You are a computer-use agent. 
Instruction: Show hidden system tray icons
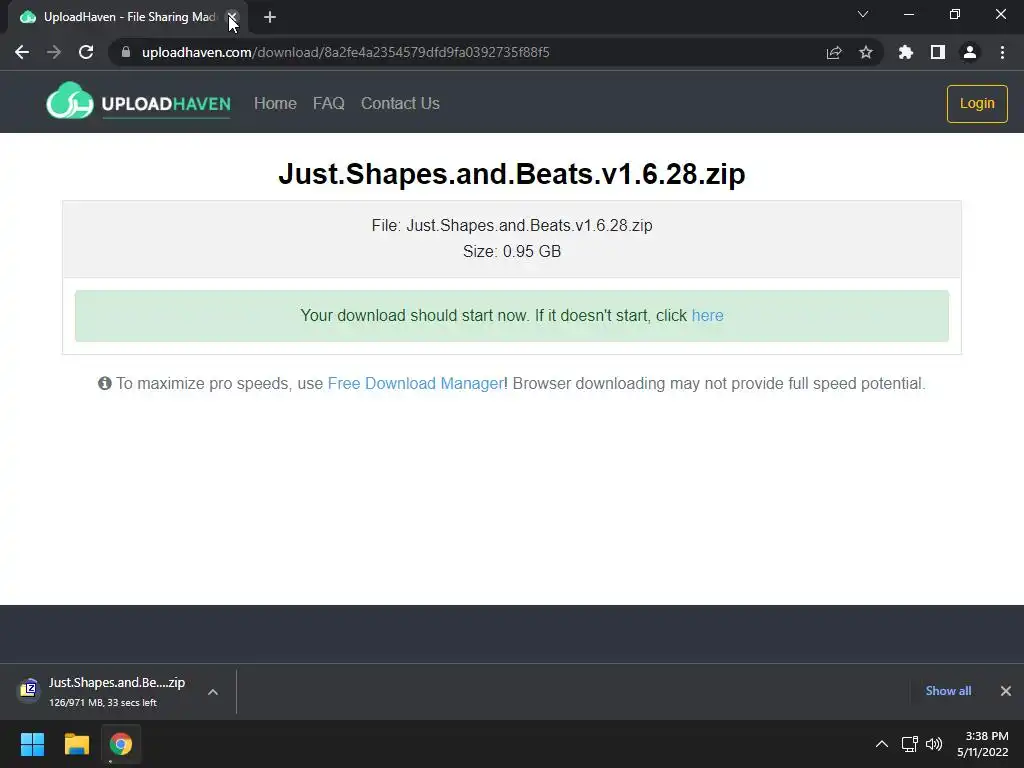click(882, 744)
